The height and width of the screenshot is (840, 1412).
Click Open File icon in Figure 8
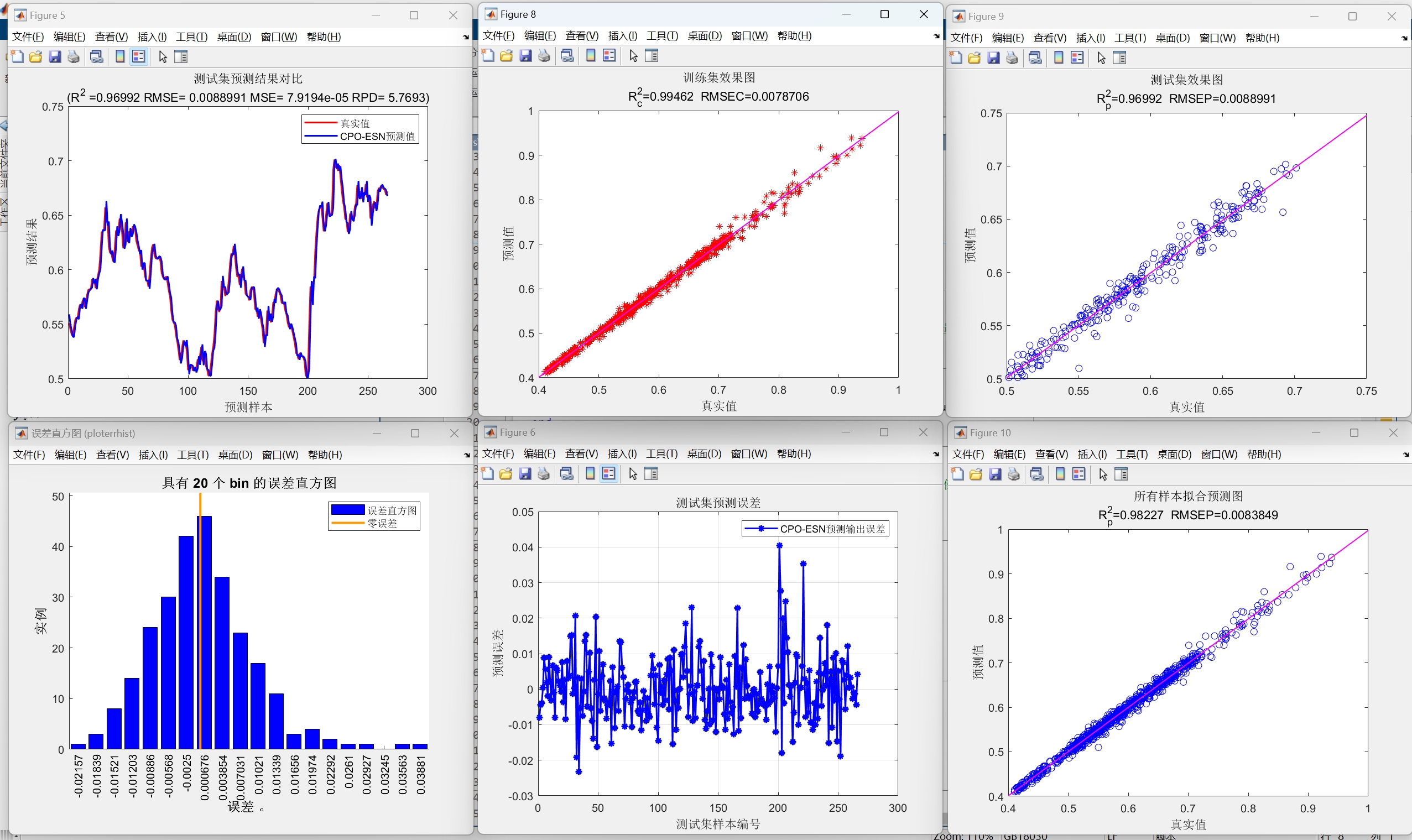(x=507, y=55)
